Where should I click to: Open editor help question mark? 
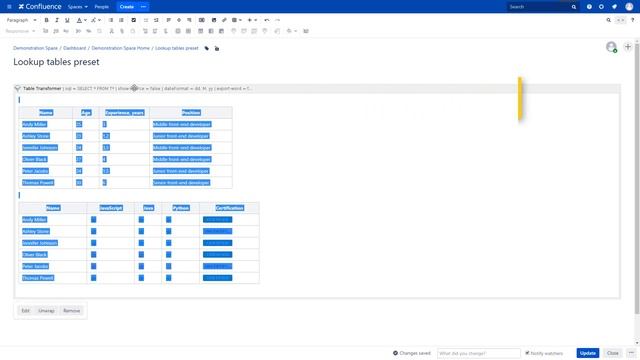(633, 20)
